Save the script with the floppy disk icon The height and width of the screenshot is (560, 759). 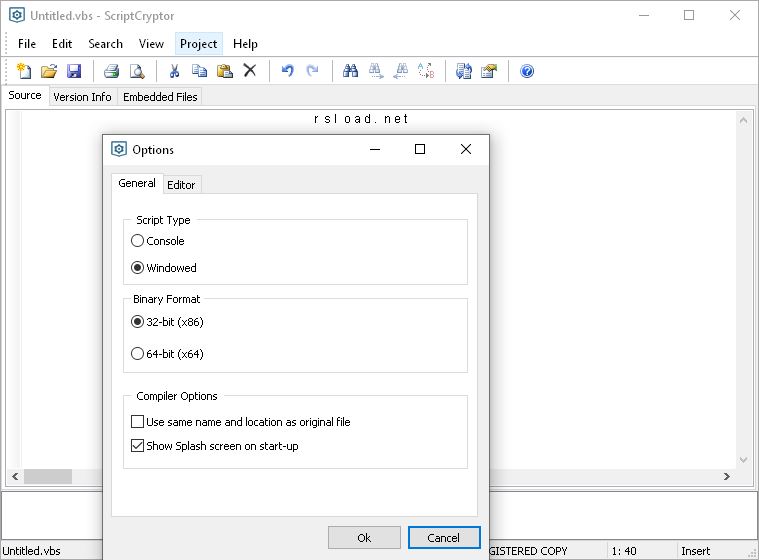tap(74, 71)
